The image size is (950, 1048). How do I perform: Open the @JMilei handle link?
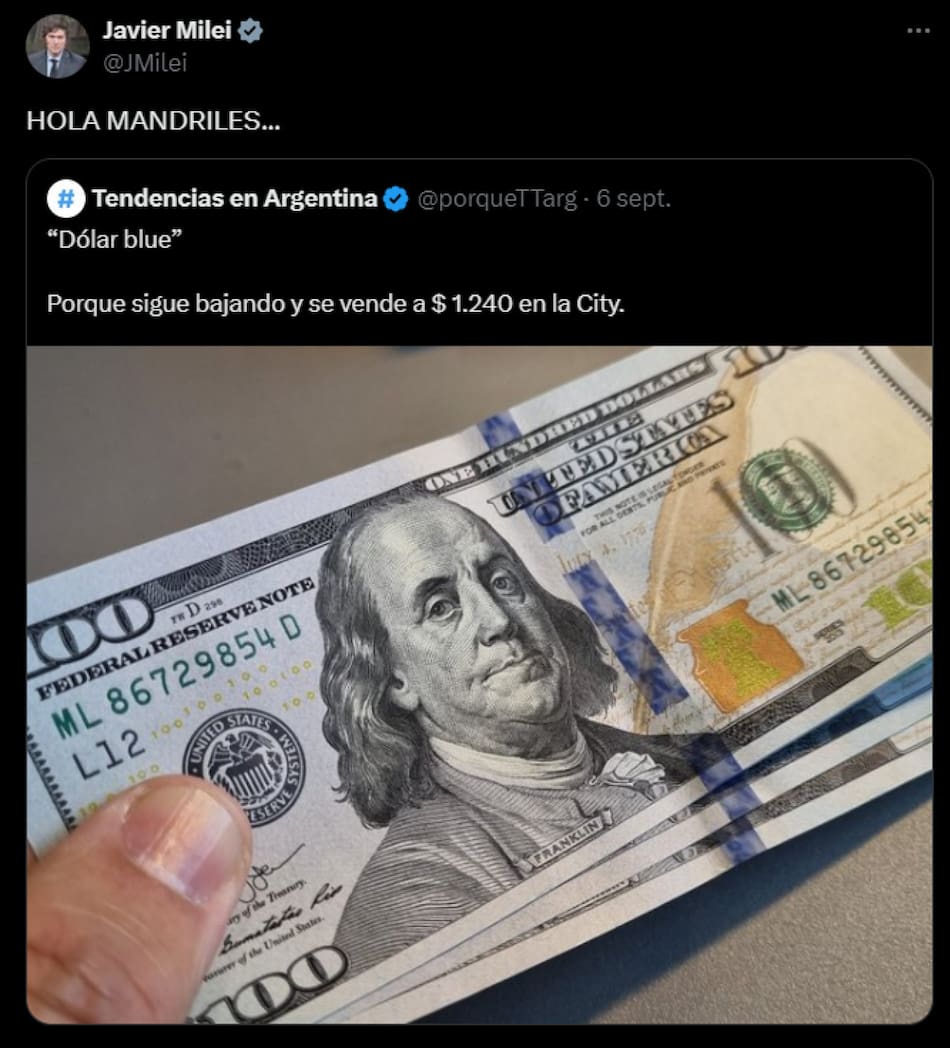tap(145, 63)
